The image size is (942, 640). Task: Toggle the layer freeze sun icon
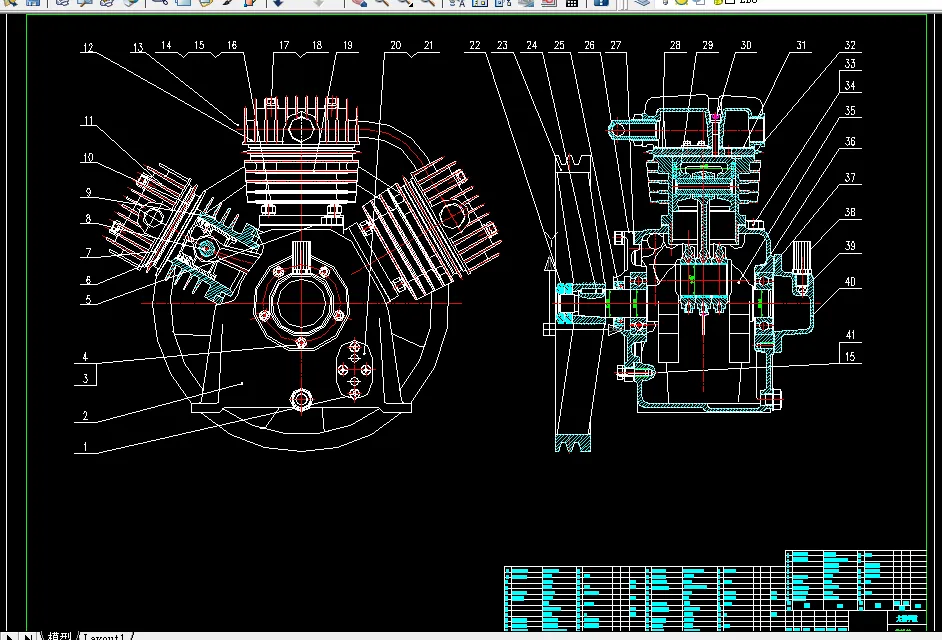click(x=681, y=2)
